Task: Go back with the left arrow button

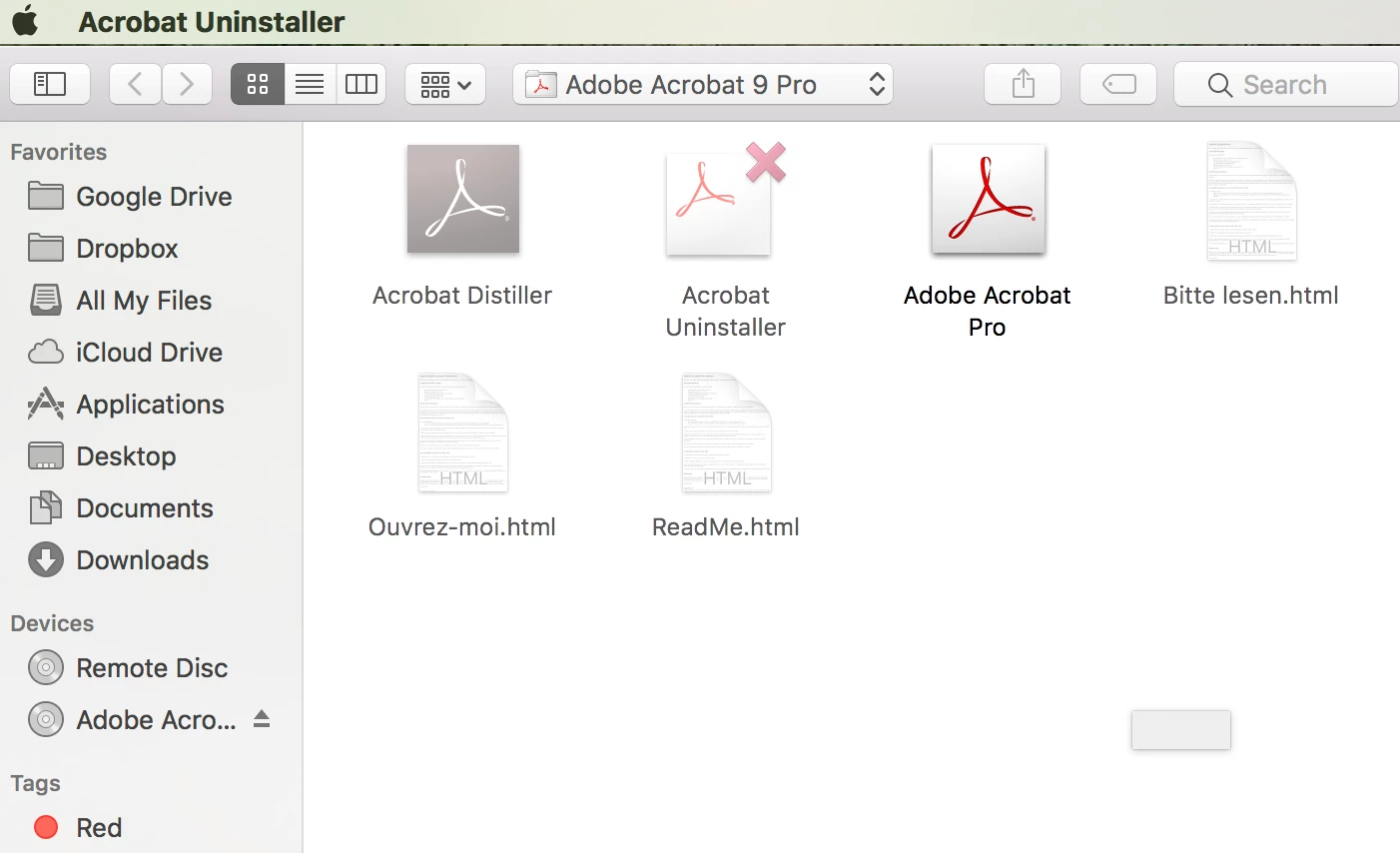Action: (135, 84)
